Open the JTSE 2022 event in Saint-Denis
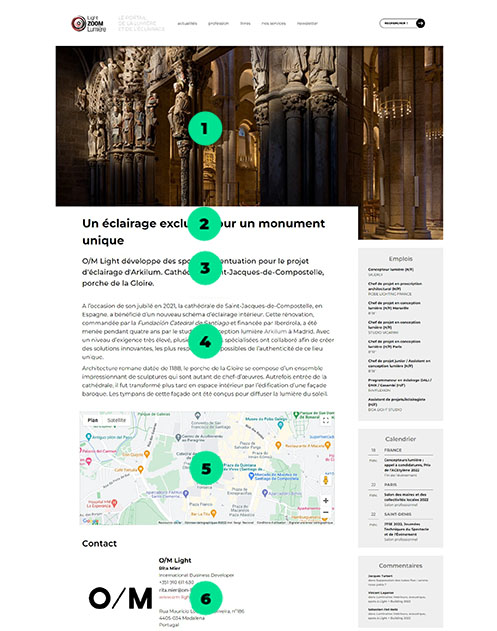Viewport: 497px width, 631px height. [406, 529]
